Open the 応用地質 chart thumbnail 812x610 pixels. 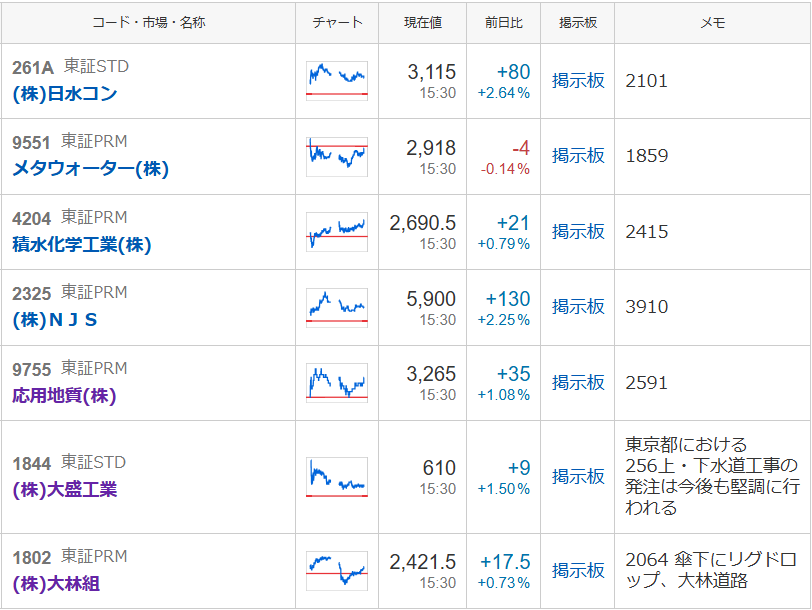(x=337, y=383)
